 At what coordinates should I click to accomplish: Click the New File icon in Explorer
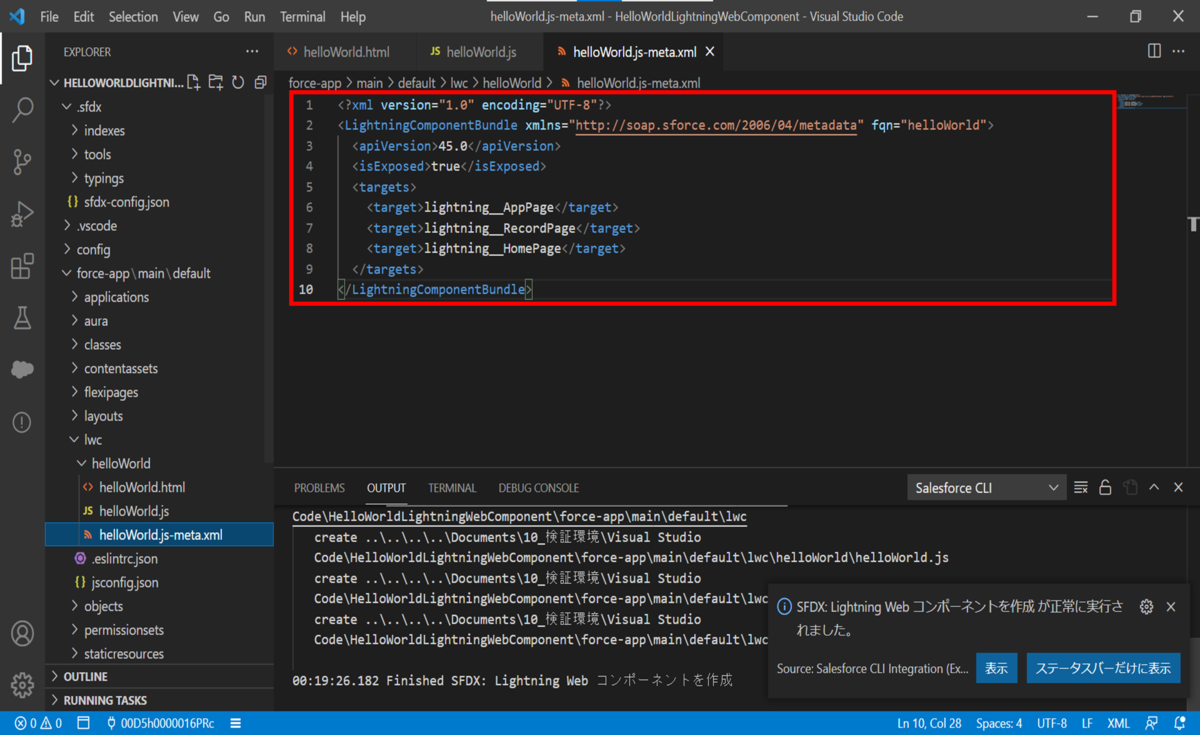tap(193, 83)
